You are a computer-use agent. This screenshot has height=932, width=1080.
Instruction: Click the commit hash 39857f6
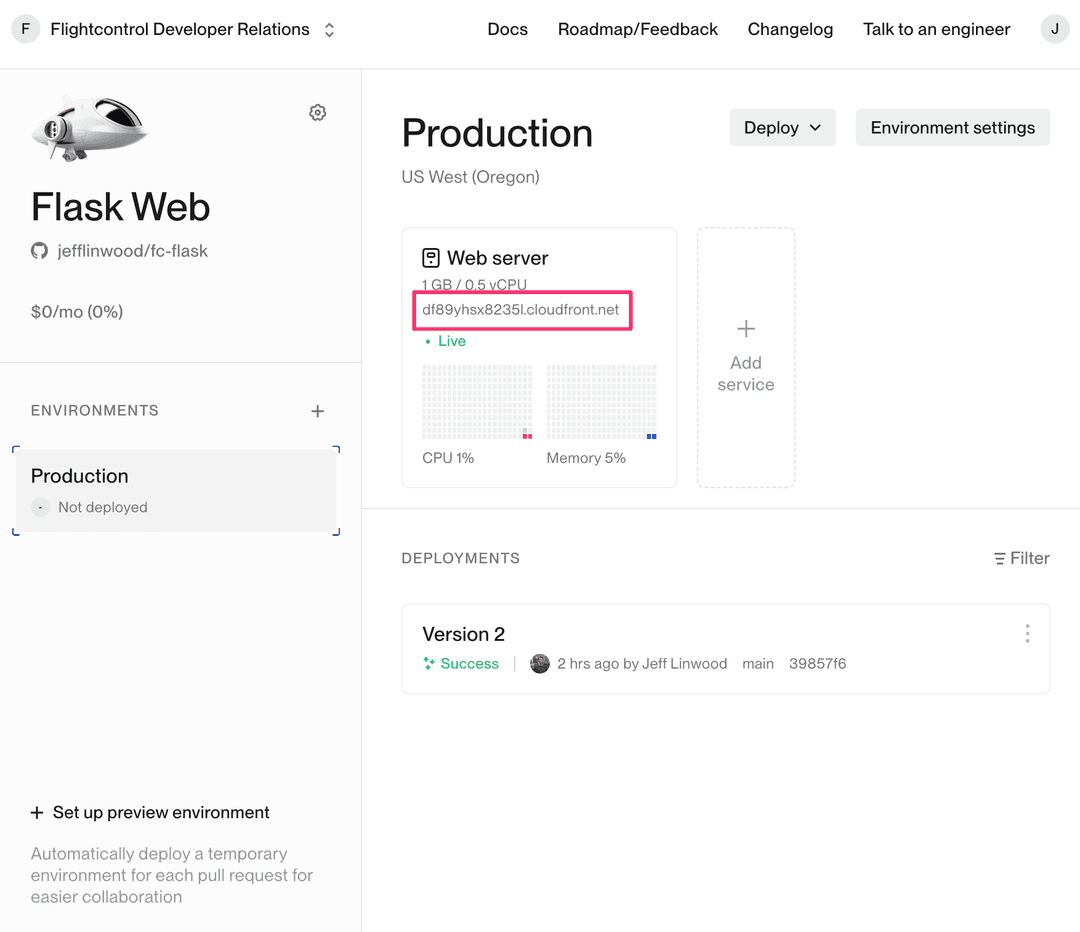(x=818, y=663)
